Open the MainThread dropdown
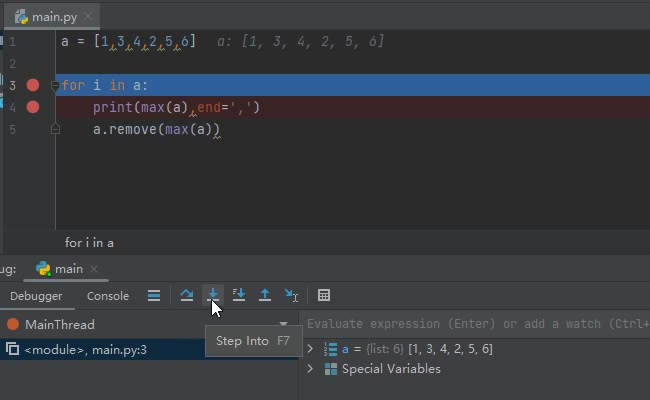The image size is (650, 400). pos(283,324)
